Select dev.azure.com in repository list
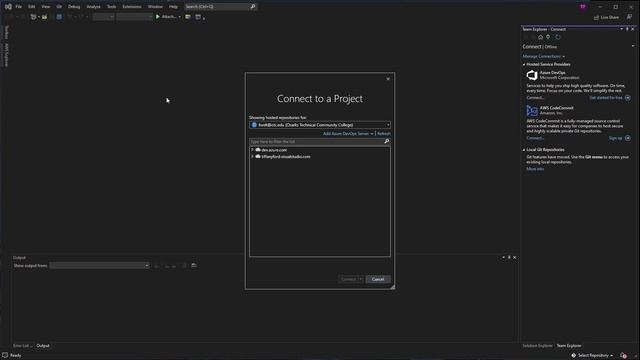The width and height of the screenshot is (640, 360). point(274,150)
